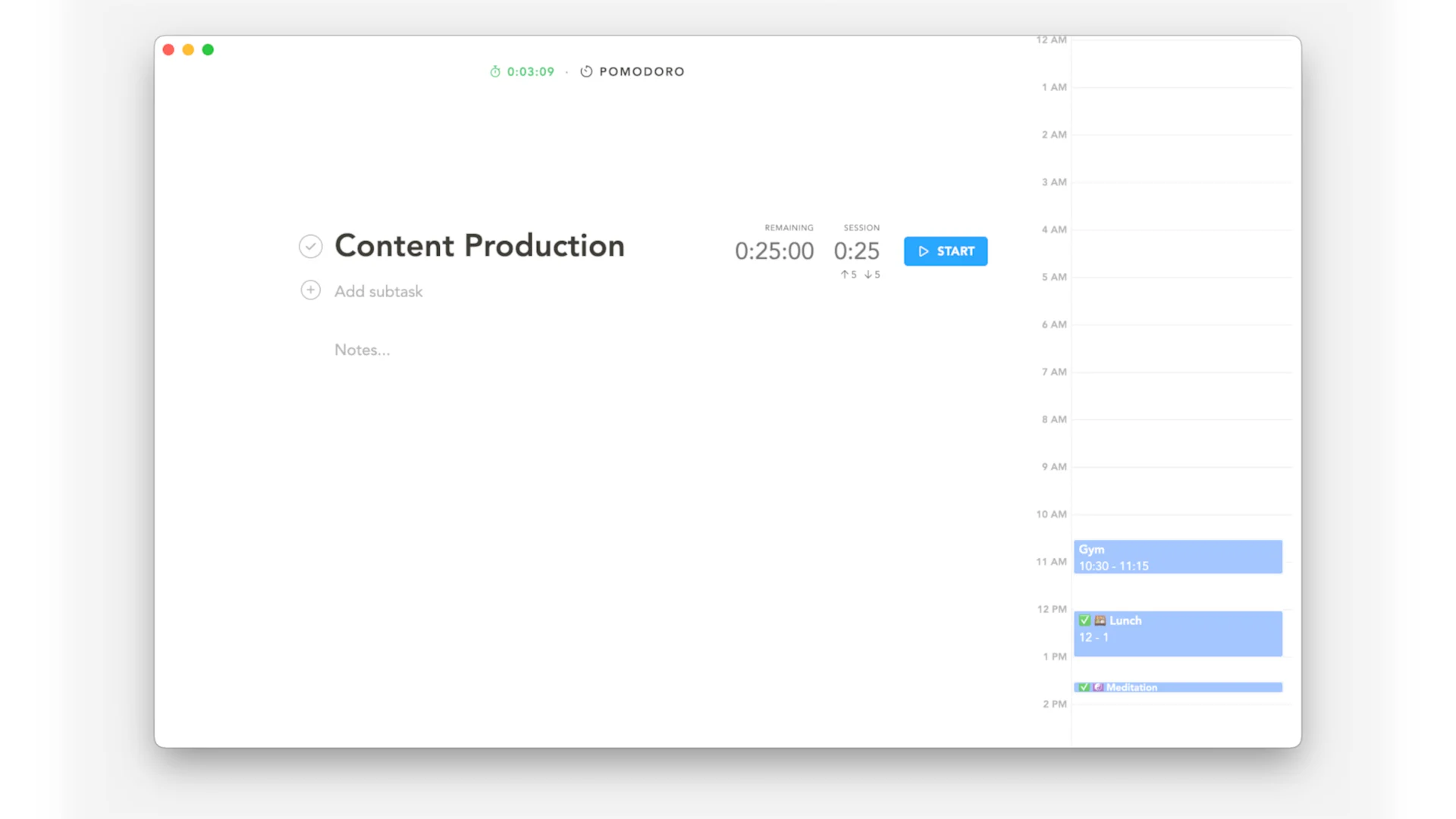1456x819 pixels.
Task: Click the Pomodoro clock icon
Action: (x=586, y=71)
